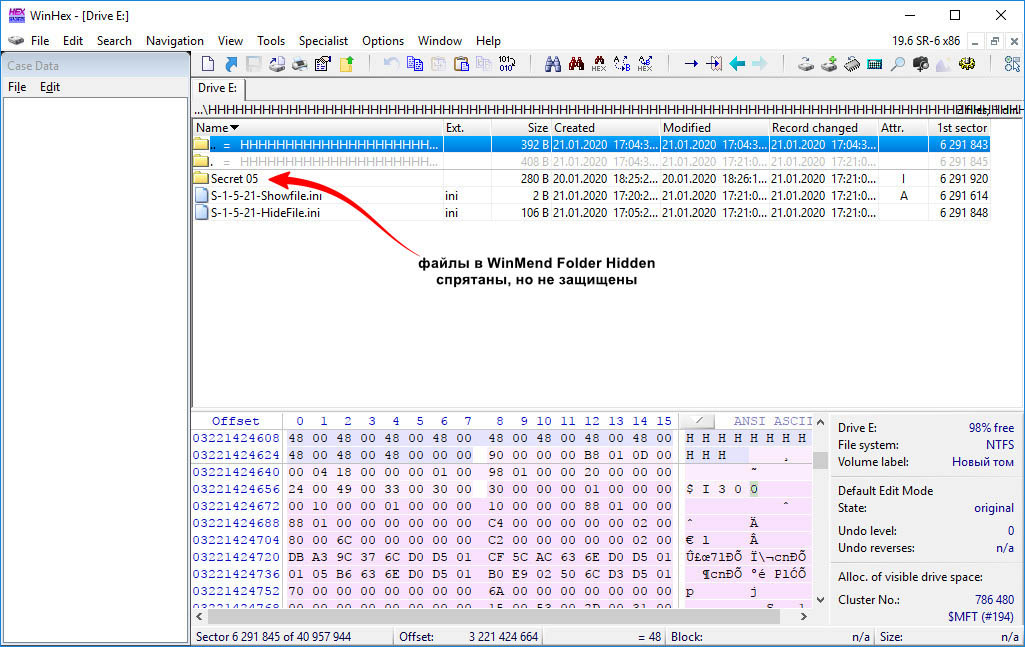Click the yellow gear Options icon
The image size is (1025, 647).
[967, 63]
